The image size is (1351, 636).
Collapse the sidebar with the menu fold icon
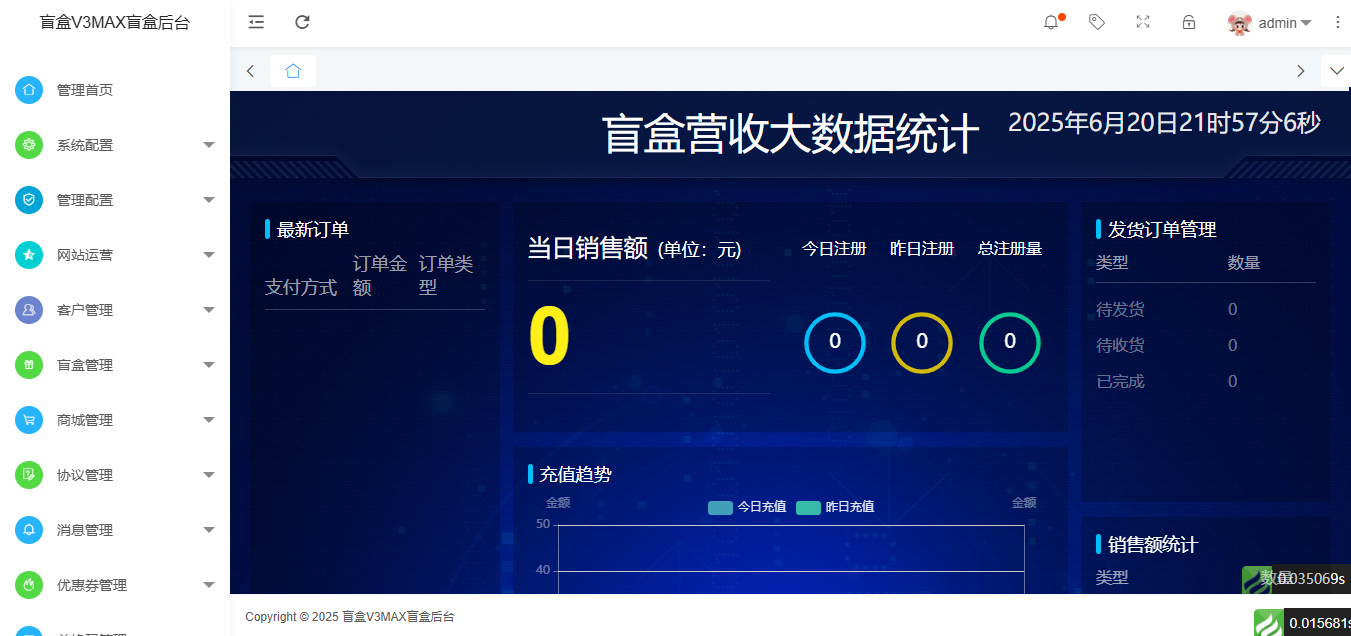point(256,22)
